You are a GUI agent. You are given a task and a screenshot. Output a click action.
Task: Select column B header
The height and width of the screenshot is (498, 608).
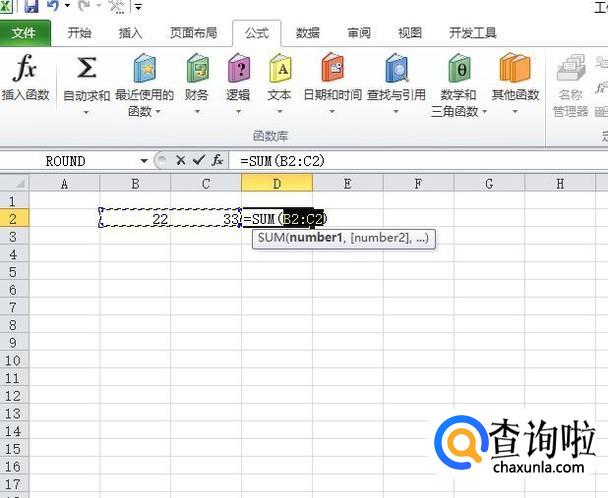pos(135,183)
